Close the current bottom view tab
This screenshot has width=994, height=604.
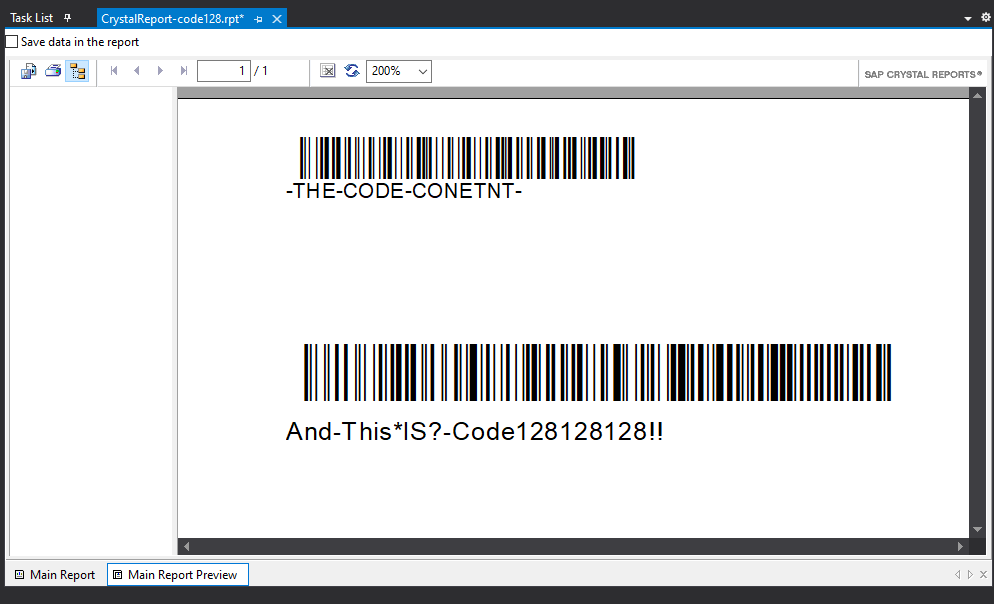tap(983, 575)
